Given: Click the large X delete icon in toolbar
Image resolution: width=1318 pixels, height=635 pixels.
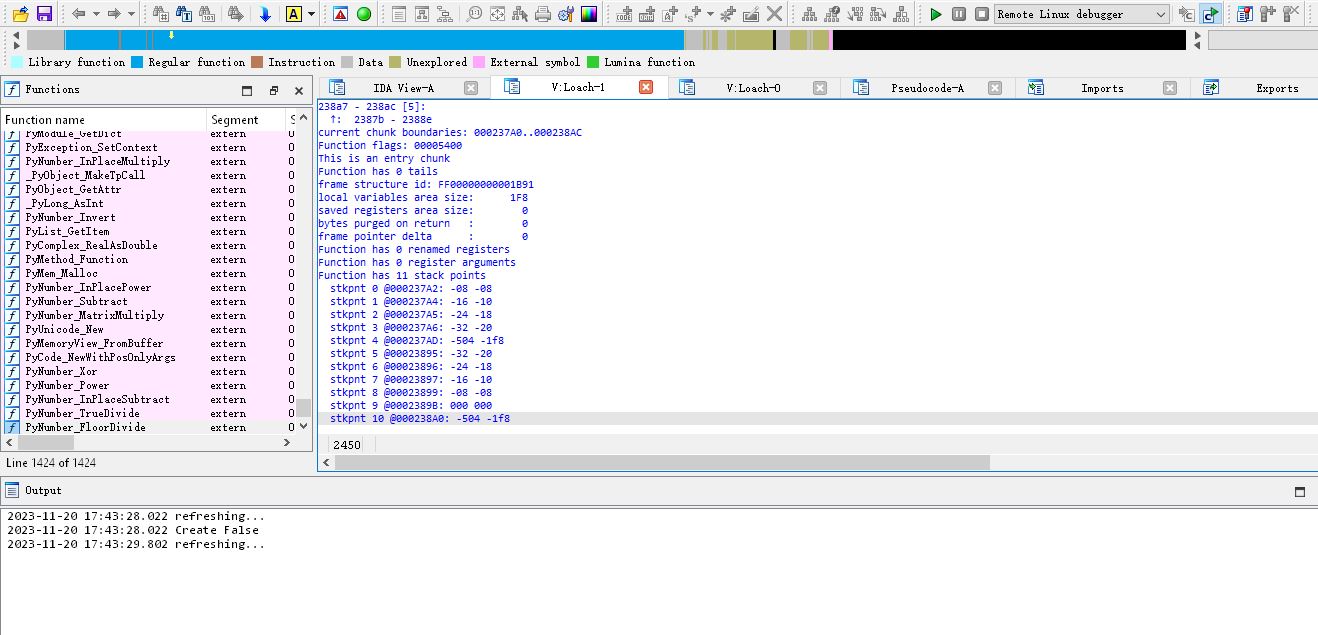Looking at the screenshot, I should click(774, 14).
